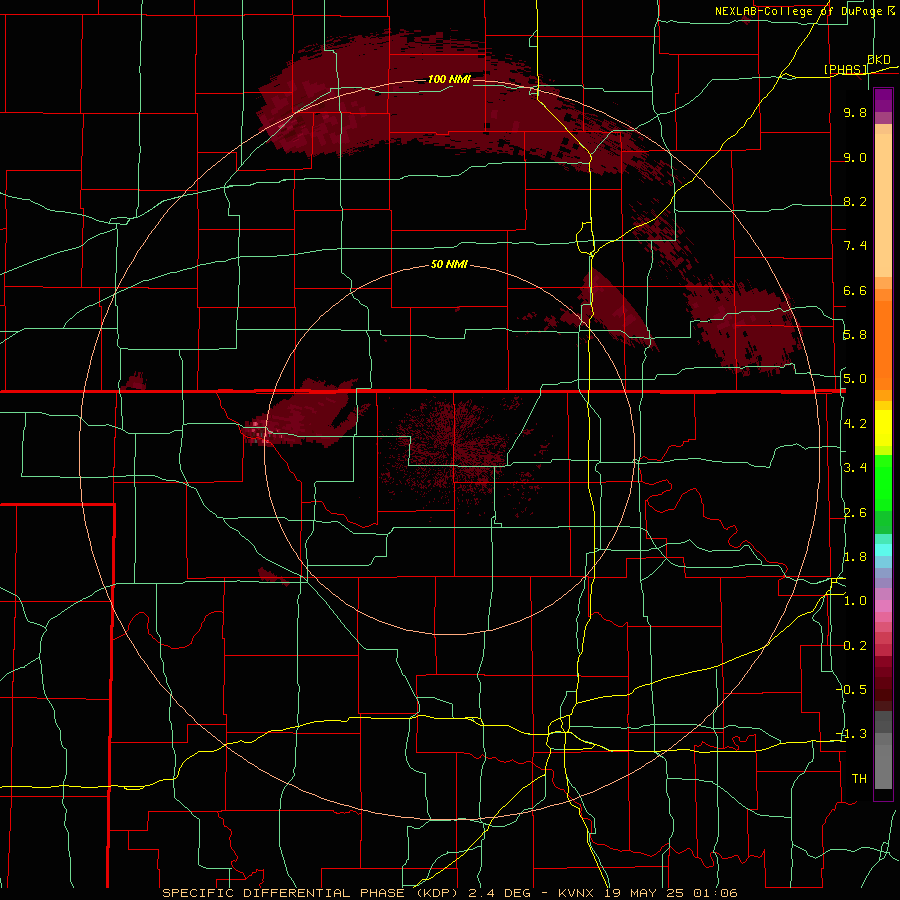900x900 pixels.
Task: Click the "3.4" color scale value
Action: coord(855,467)
